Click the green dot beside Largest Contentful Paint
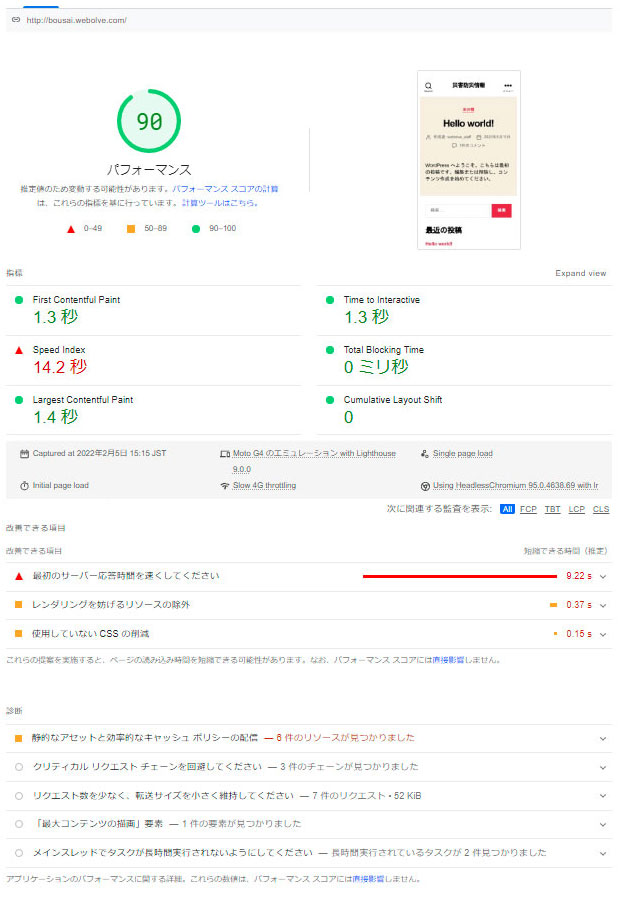Image resolution: width=620 pixels, height=912 pixels. pos(19,400)
